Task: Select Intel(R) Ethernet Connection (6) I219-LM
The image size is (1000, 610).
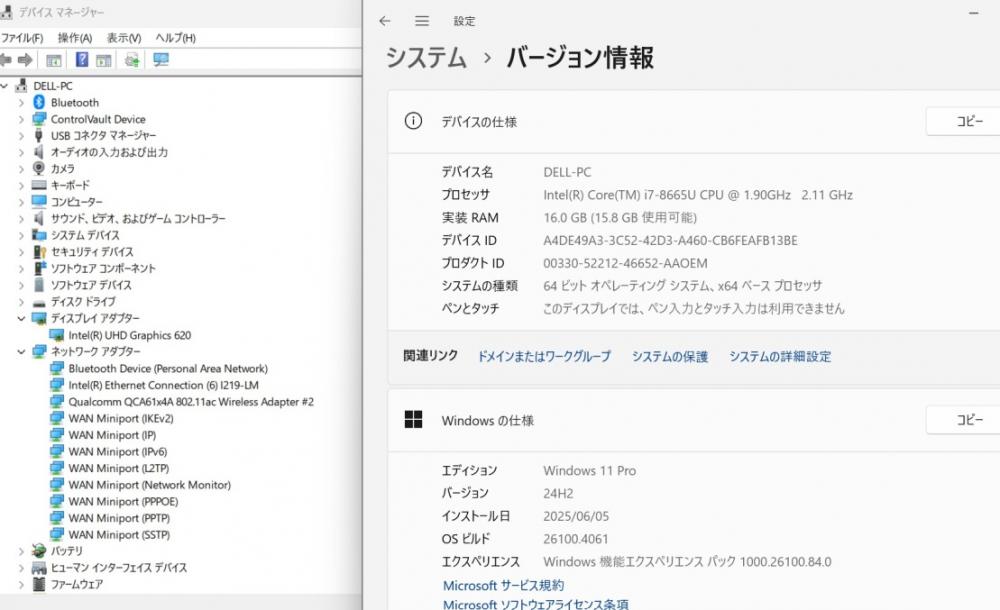Action: [164, 385]
